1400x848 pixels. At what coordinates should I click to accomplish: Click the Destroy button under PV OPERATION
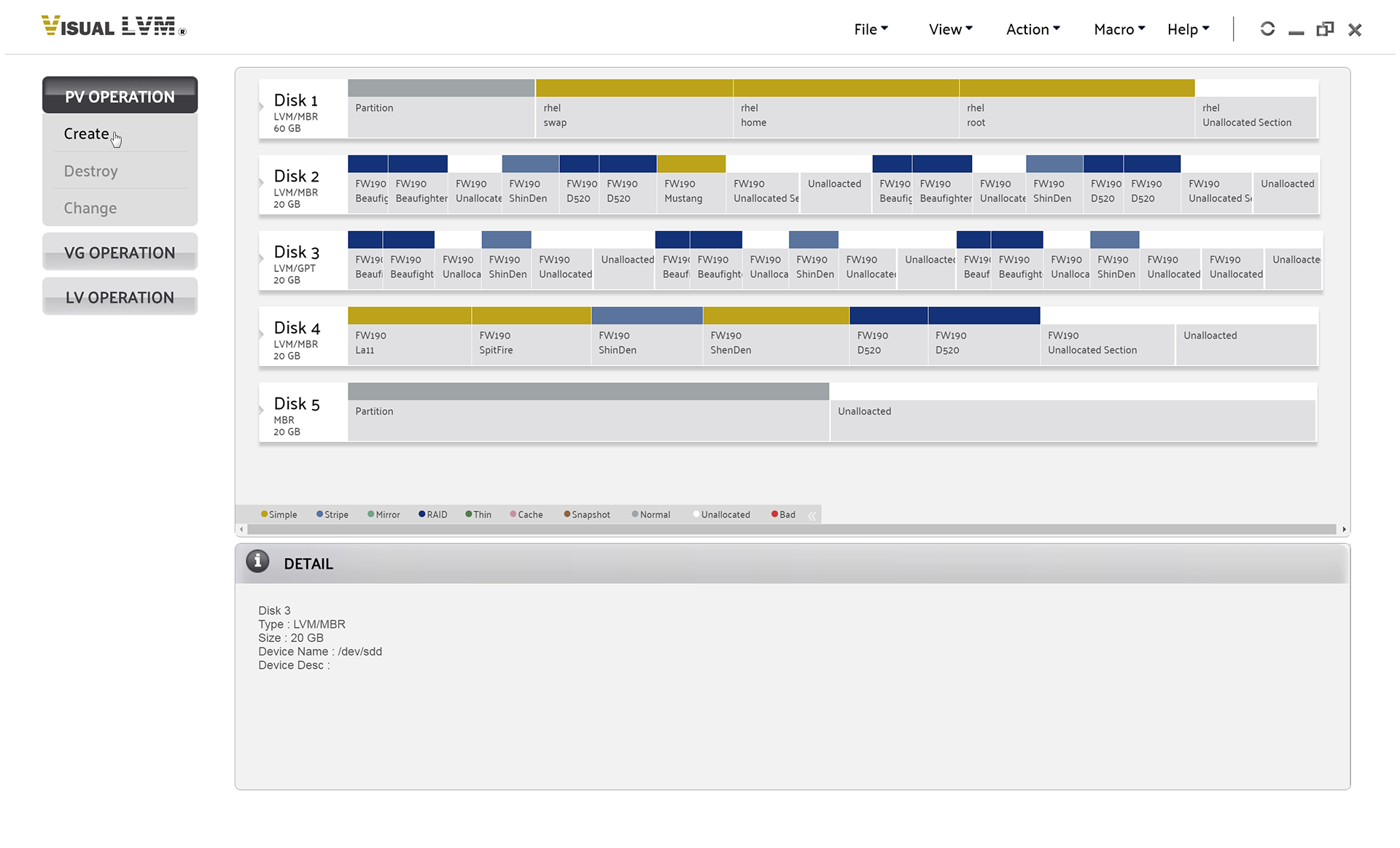tap(89, 171)
